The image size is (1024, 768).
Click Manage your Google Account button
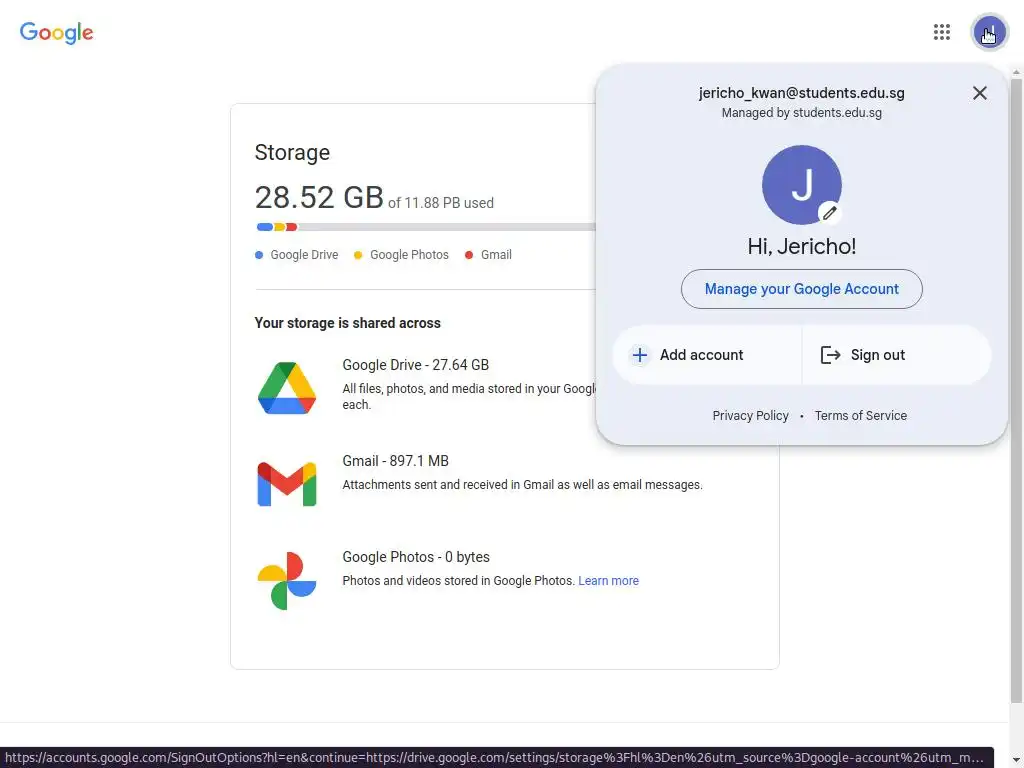tap(802, 289)
